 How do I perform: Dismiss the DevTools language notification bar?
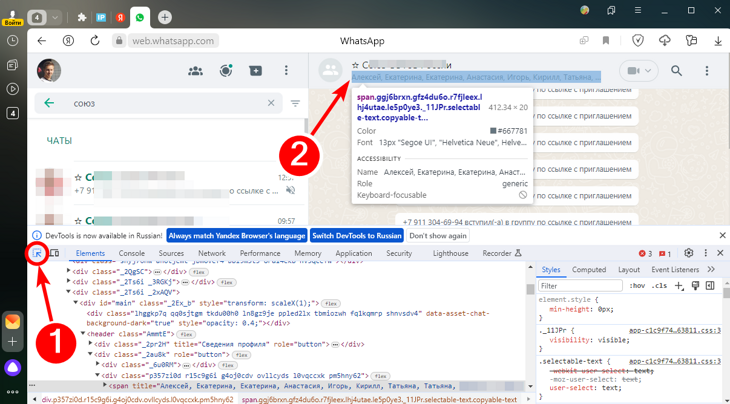click(722, 236)
